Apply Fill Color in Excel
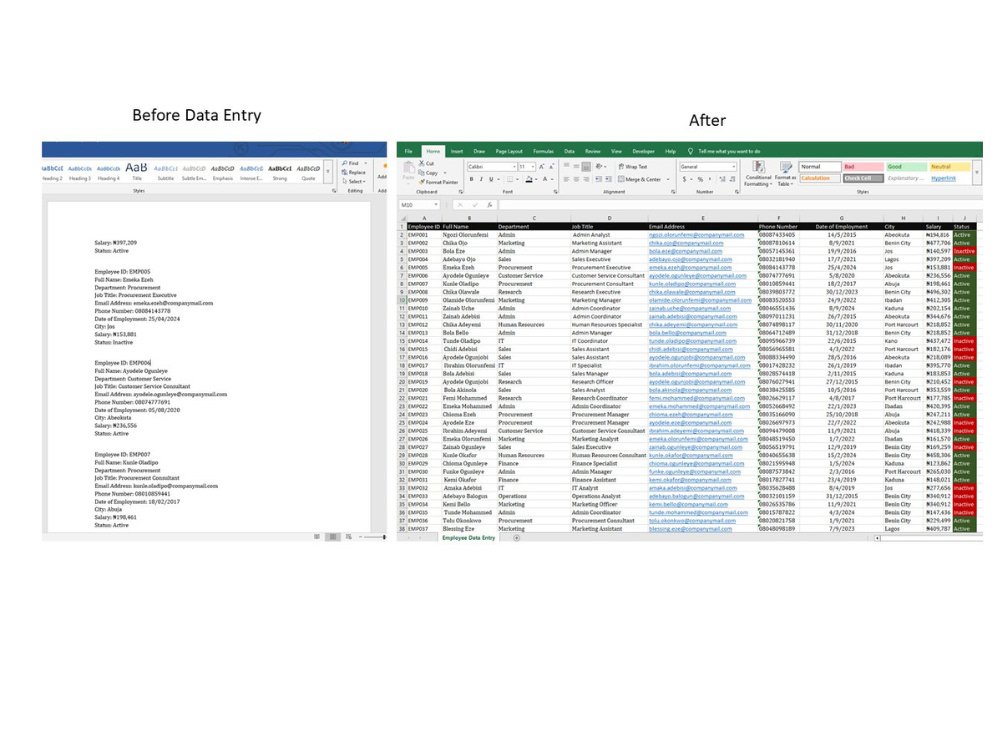Image resolution: width=1000 pixels, height=750 pixels. [528, 179]
